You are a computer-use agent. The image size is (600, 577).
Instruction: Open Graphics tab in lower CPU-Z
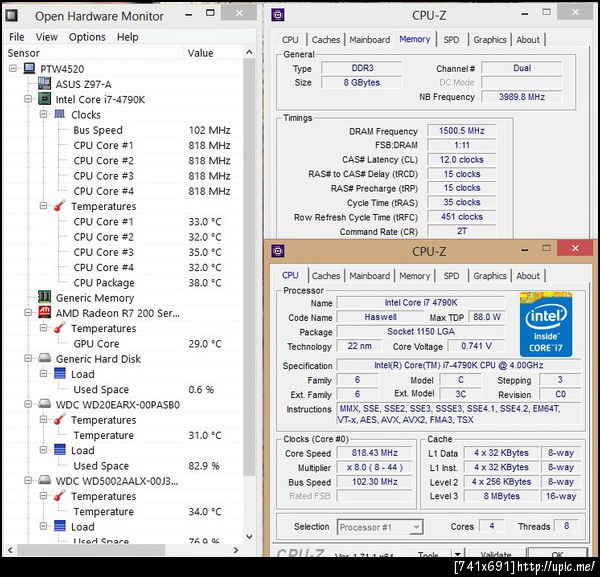click(x=490, y=276)
